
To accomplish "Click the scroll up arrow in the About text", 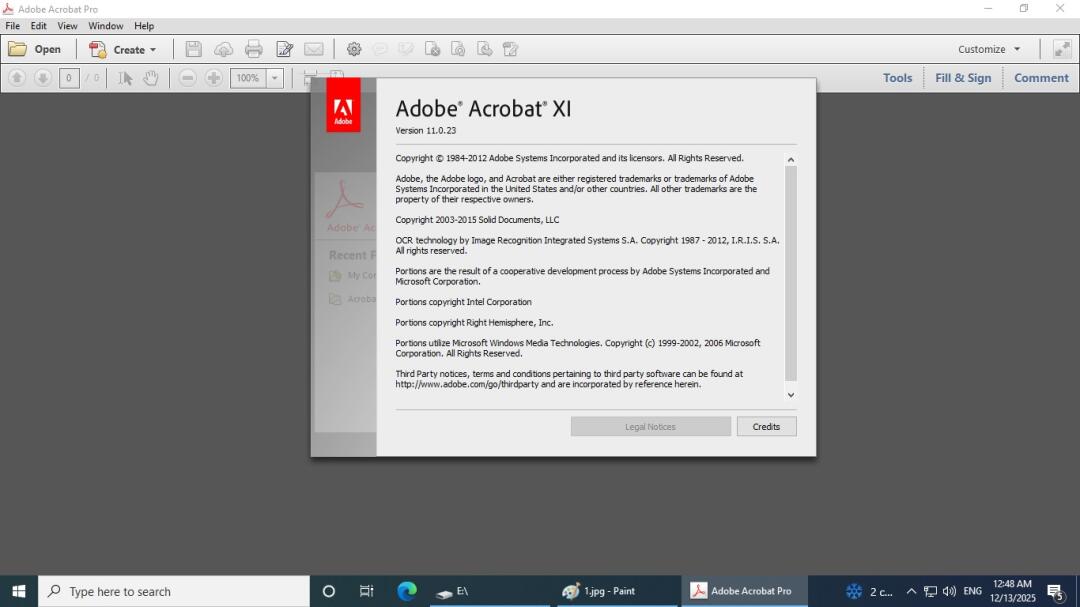I will pyautogui.click(x=791, y=160).
